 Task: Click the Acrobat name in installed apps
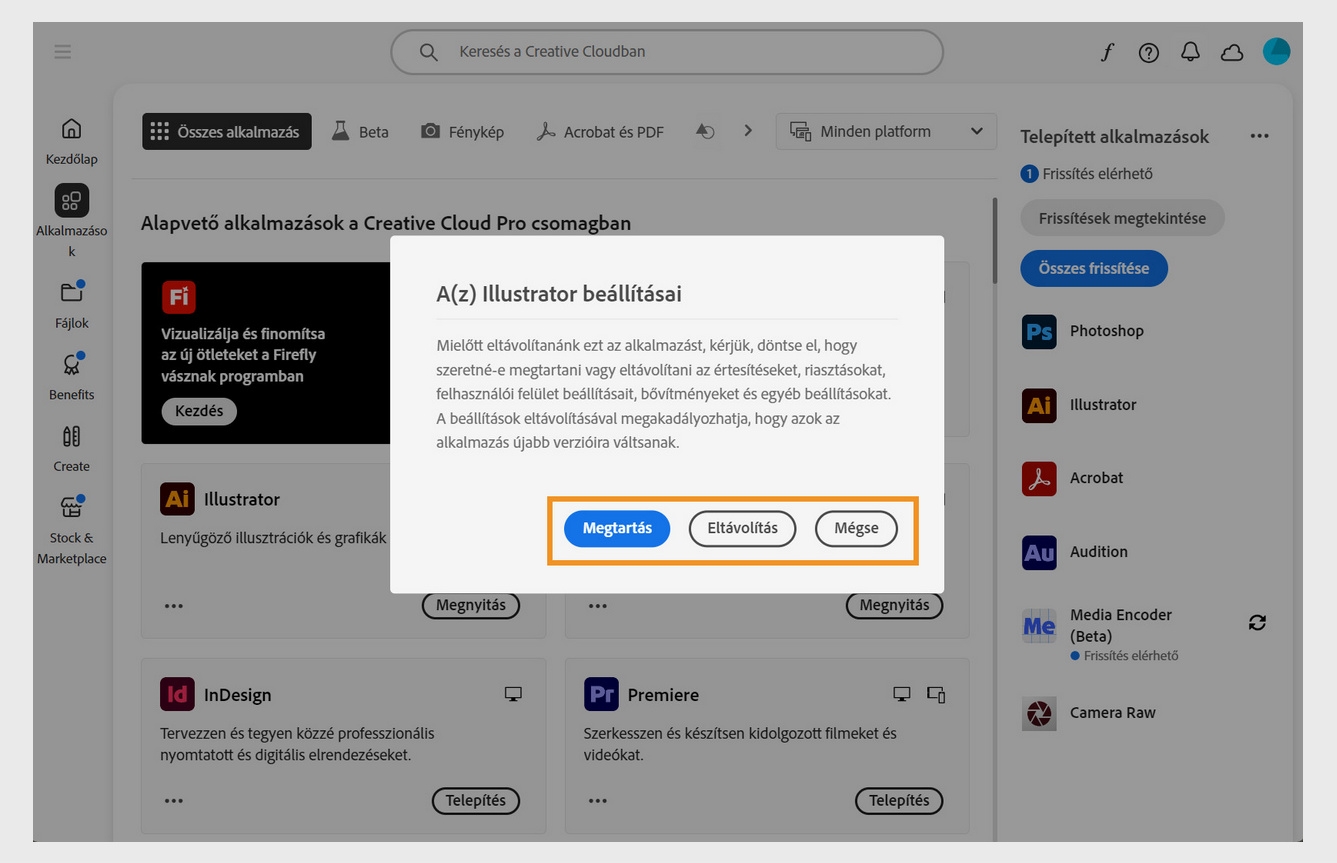(x=1097, y=478)
